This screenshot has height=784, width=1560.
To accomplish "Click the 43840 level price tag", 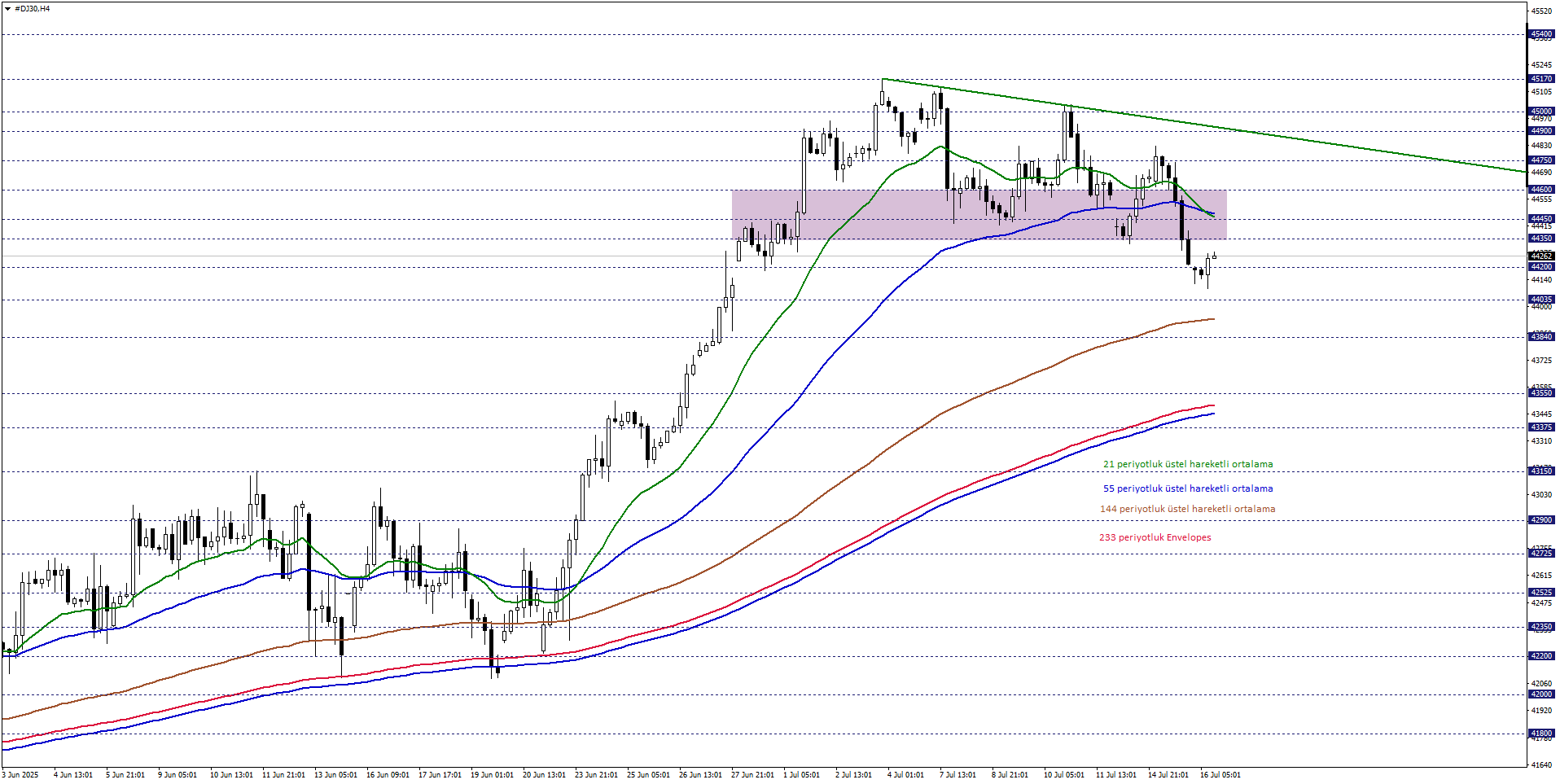I will (x=1540, y=337).
